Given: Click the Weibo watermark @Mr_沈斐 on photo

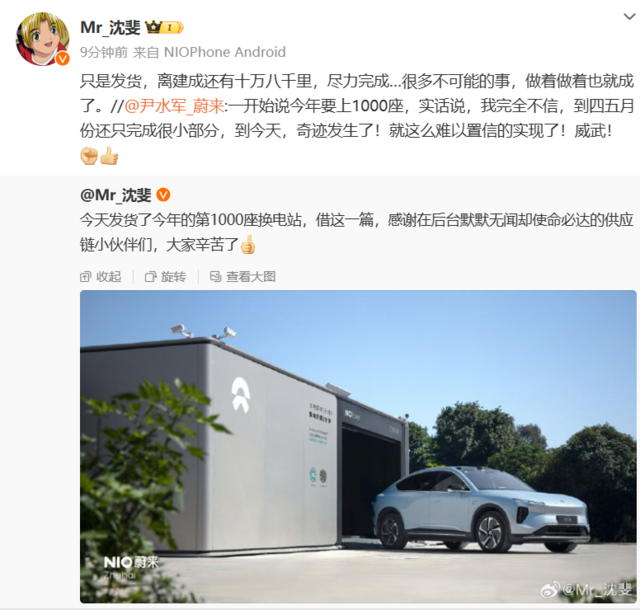Looking at the screenshot, I should [586, 589].
